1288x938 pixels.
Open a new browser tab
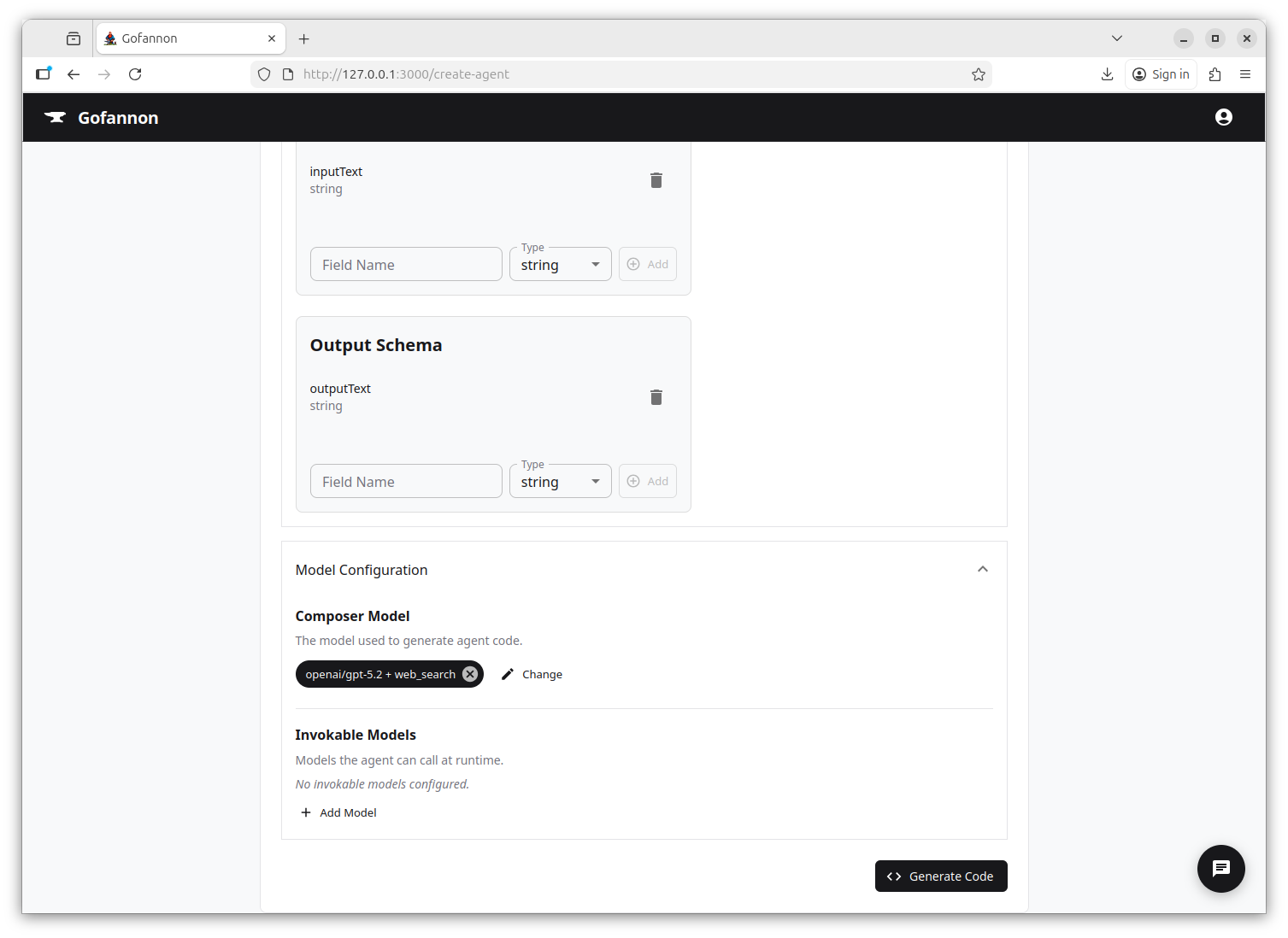click(x=303, y=38)
